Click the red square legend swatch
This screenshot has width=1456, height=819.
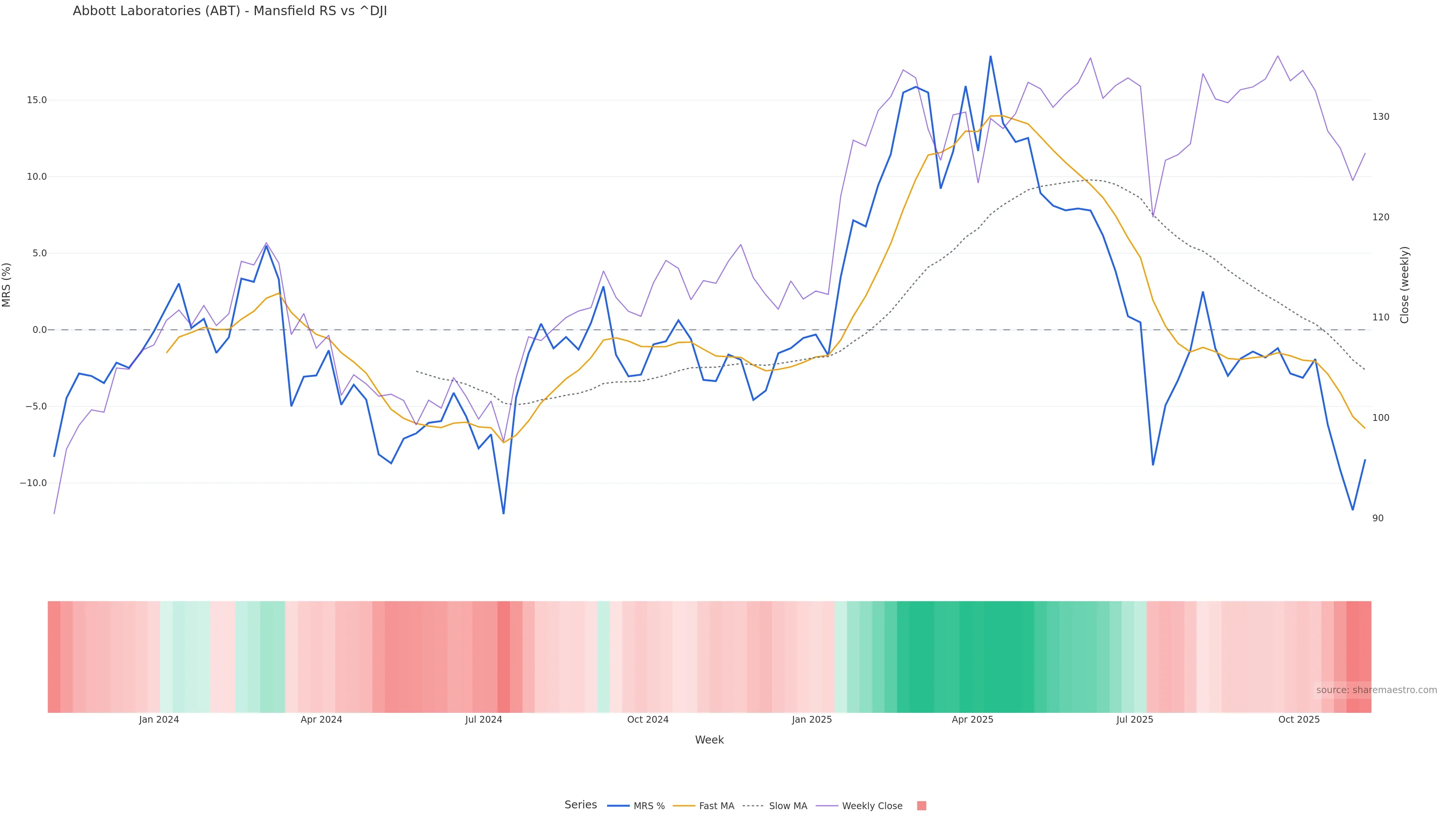(x=921, y=806)
